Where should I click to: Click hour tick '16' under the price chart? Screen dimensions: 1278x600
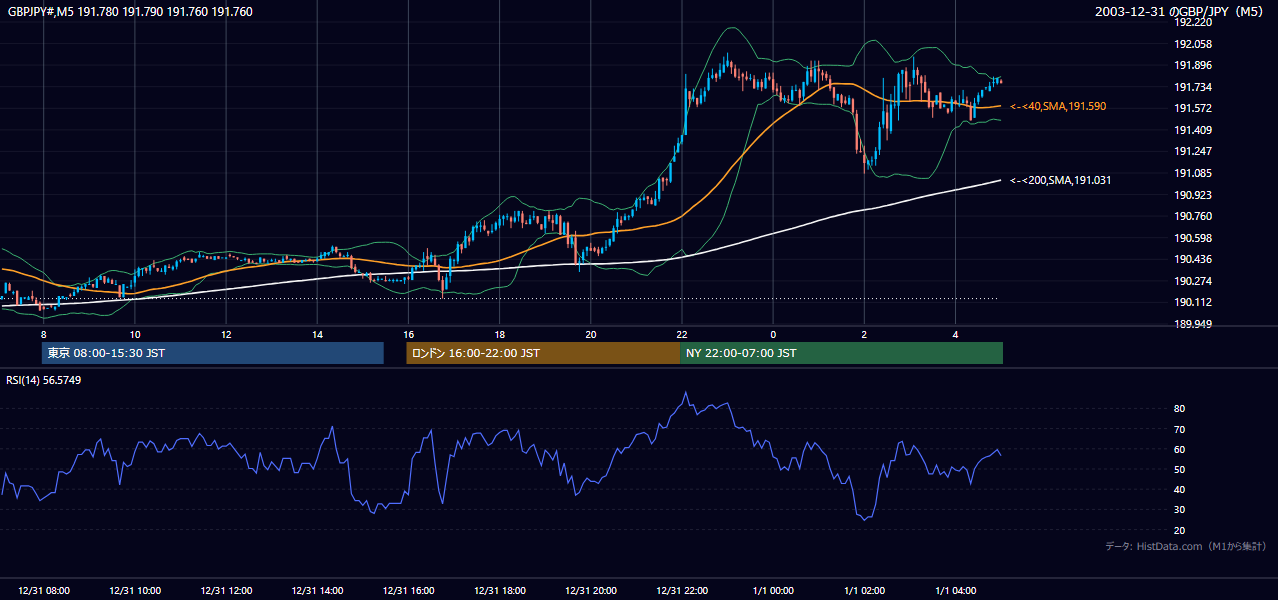[x=408, y=334]
